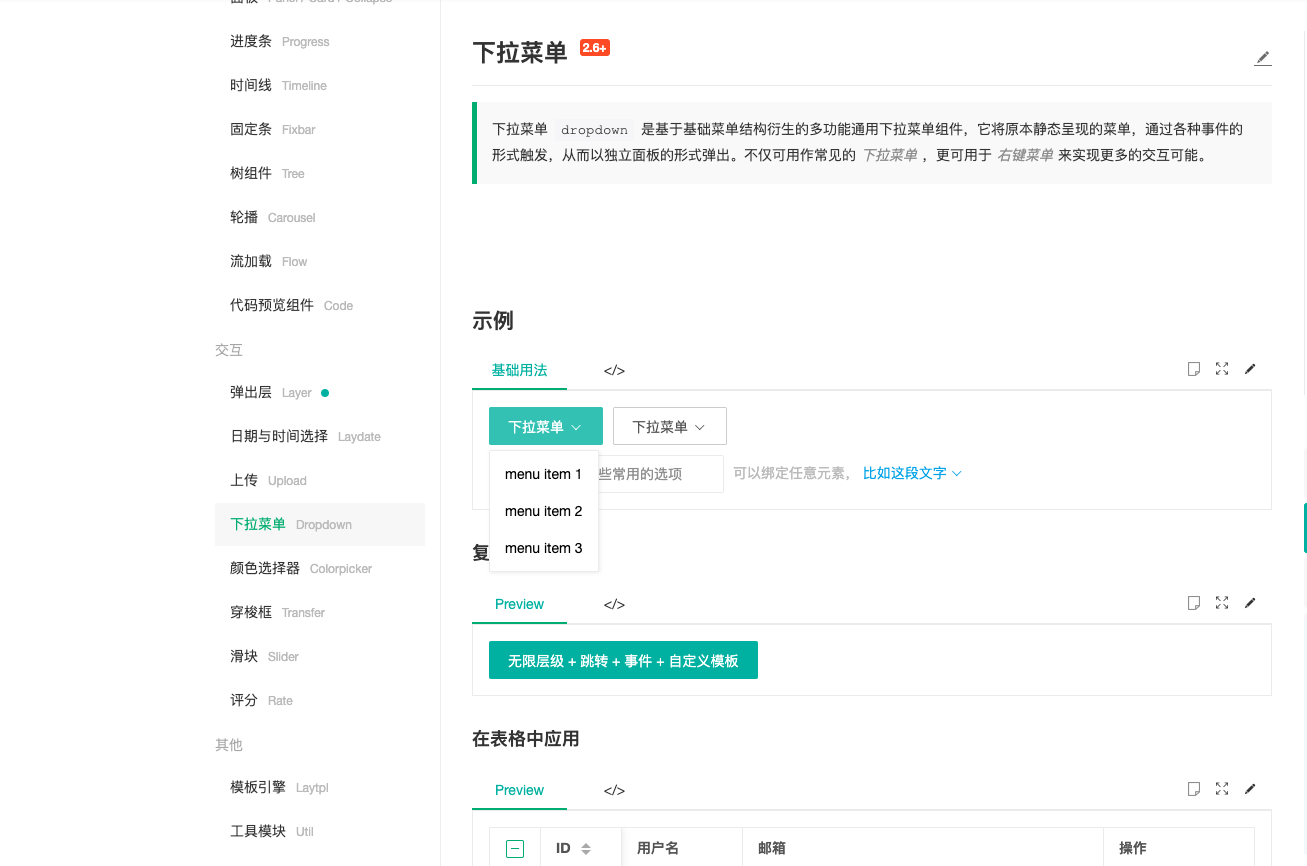Click the fullscreen icon in 基础用法 panel header

pyautogui.click(x=1222, y=369)
